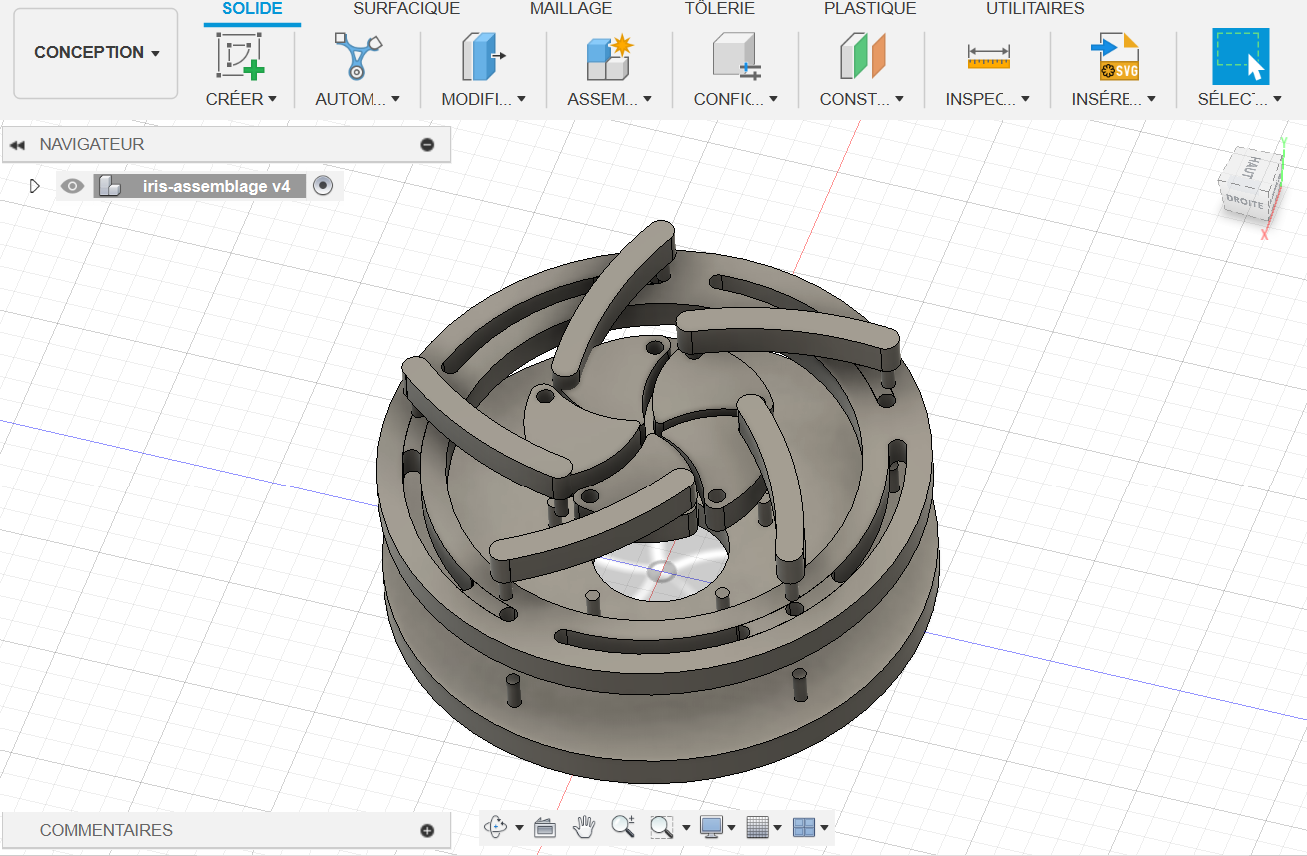The width and height of the screenshot is (1307, 856).
Task: Click the COMMENTAIRES panel title
Action: (x=106, y=831)
